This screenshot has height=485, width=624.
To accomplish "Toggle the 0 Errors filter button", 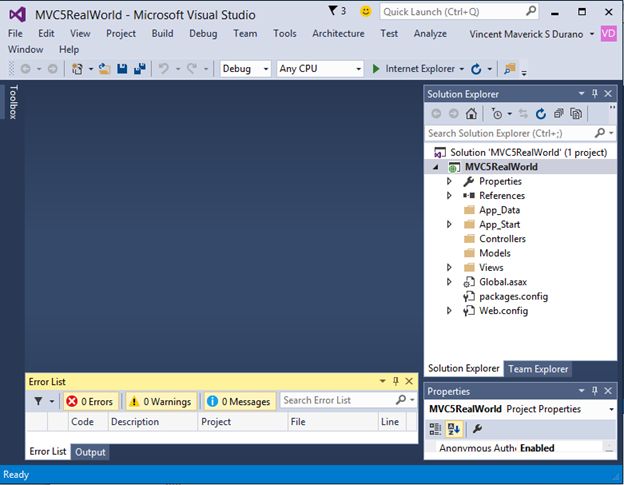I will (x=90, y=401).
